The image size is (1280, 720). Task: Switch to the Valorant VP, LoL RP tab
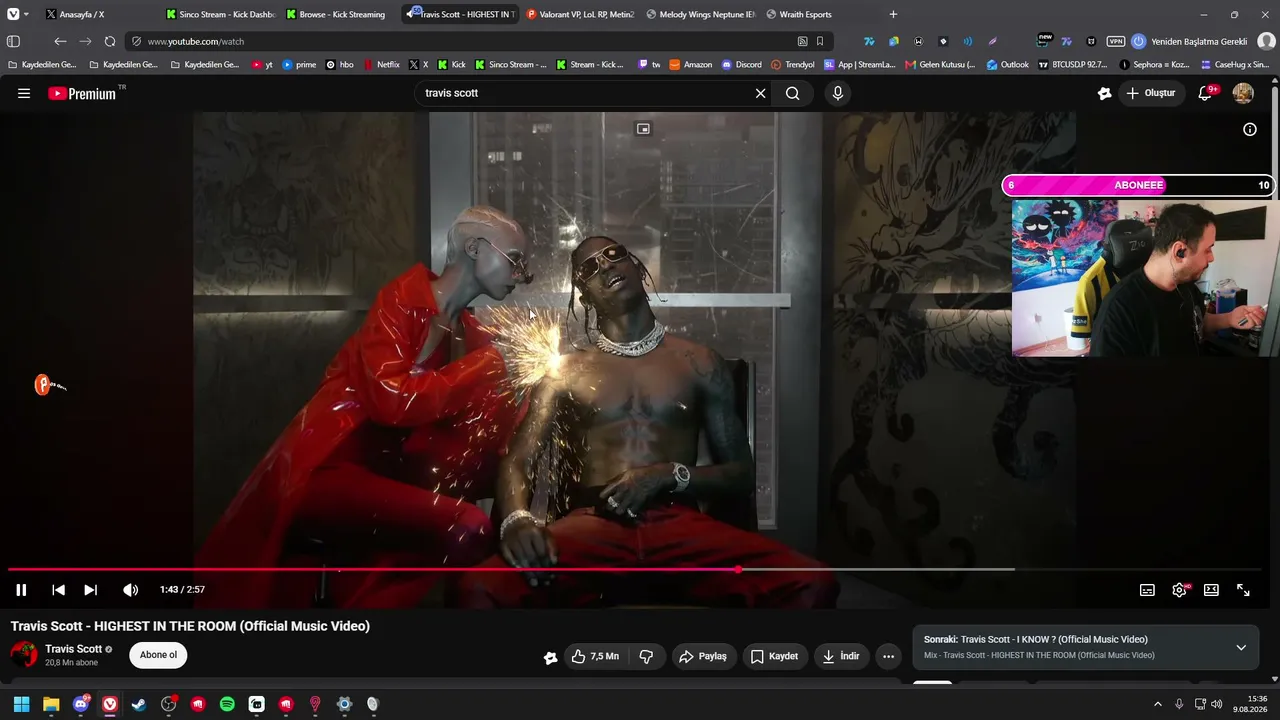coord(579,14)
